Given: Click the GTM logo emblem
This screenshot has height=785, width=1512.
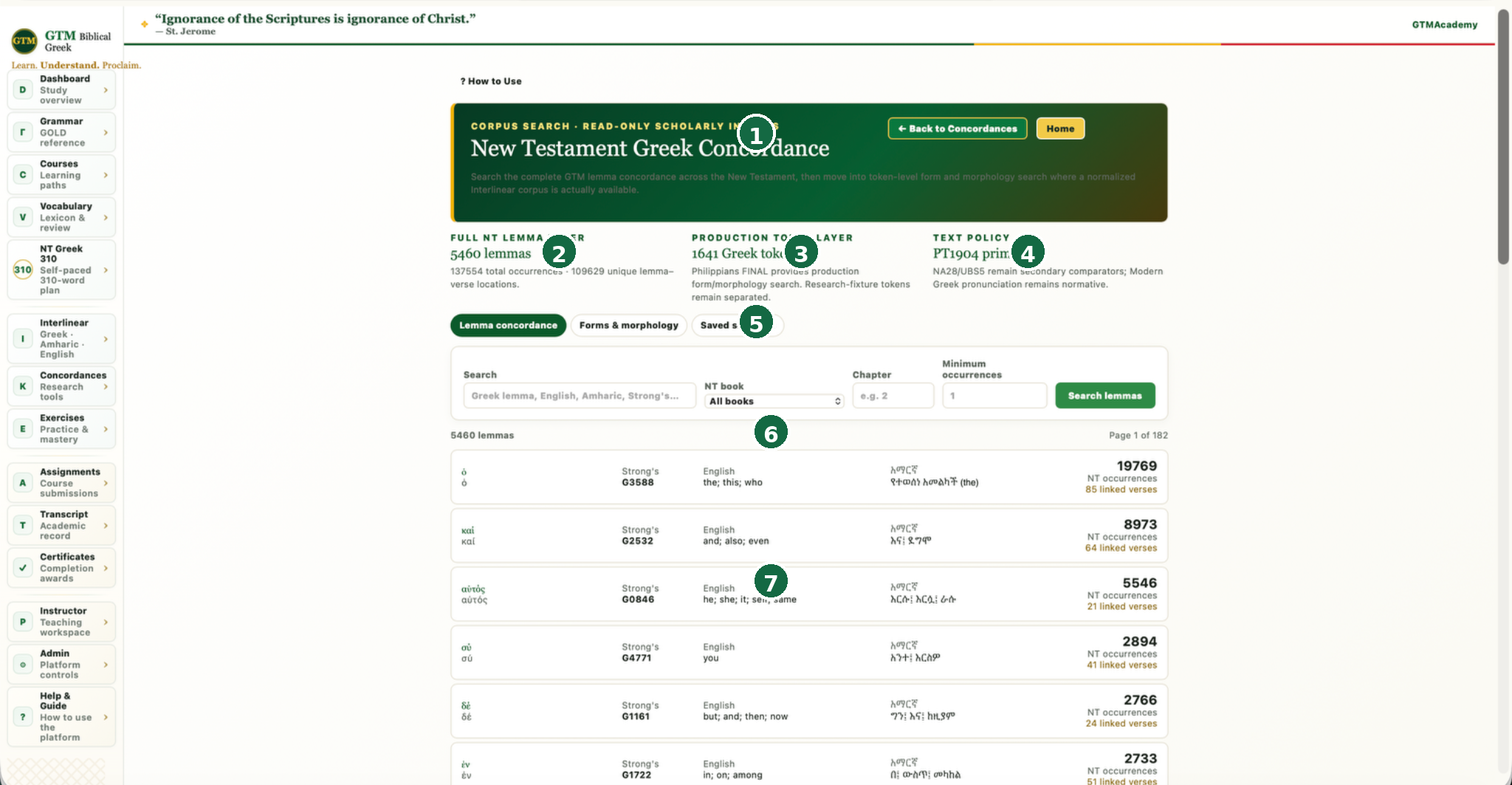Looking at the screenshot, I should [x=24, y=41].
